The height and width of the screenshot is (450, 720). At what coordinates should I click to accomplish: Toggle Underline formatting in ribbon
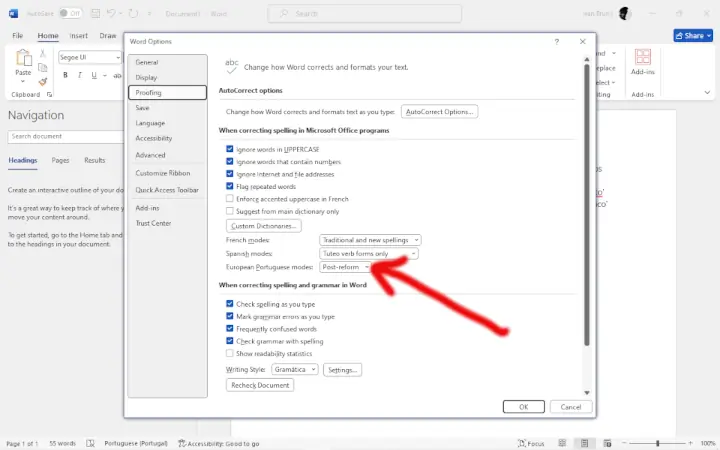94,75
